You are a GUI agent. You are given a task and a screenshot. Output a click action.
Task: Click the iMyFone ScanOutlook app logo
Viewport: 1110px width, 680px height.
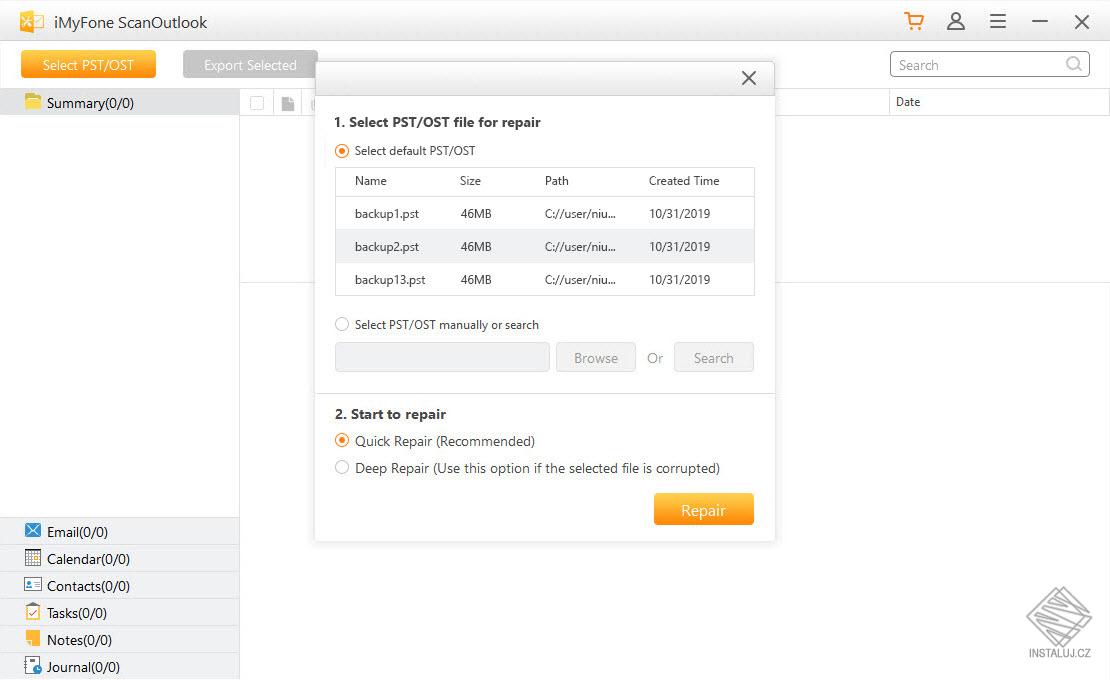coord(31,22)
